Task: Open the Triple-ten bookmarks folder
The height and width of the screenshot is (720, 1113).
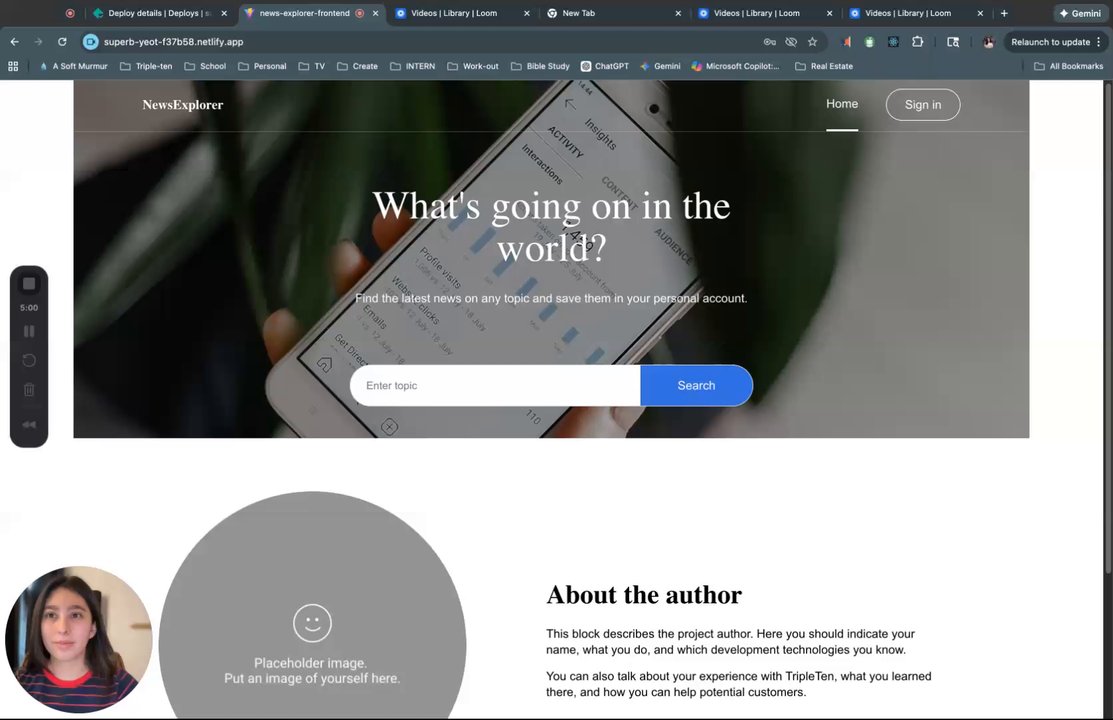Action: point(146,66)
